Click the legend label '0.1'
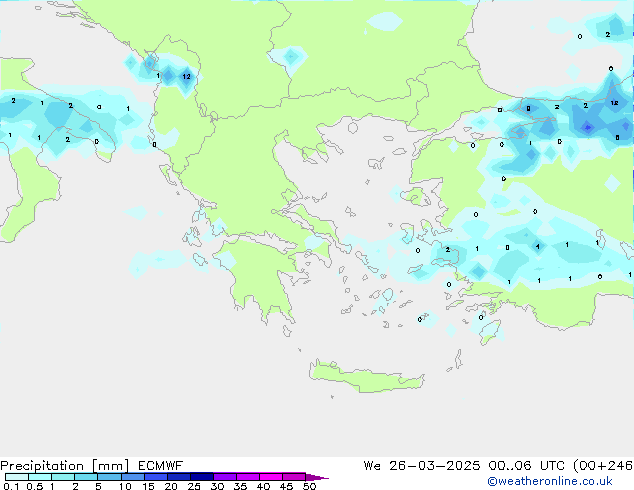Image resolution: width=634 pixels, height=490 pixels. [11, 486]
